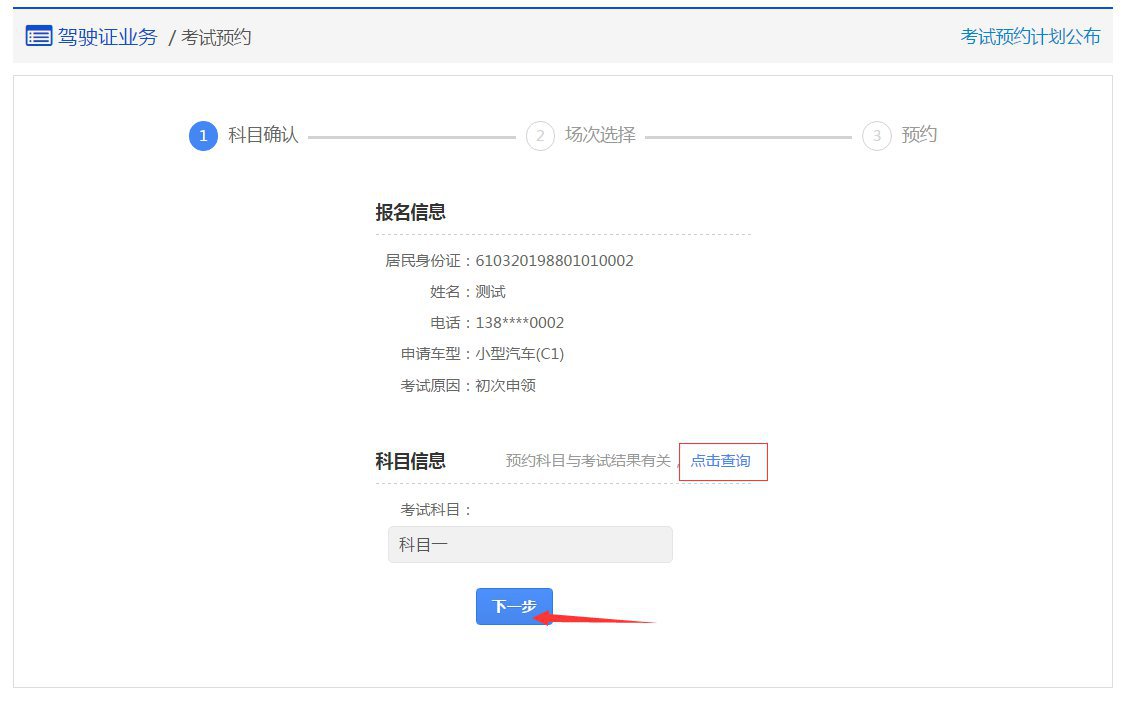Viewport: 1144px width, 711px height.
Task: Click the list icon beside 驾驶证业务
Action: click(38, 37)
